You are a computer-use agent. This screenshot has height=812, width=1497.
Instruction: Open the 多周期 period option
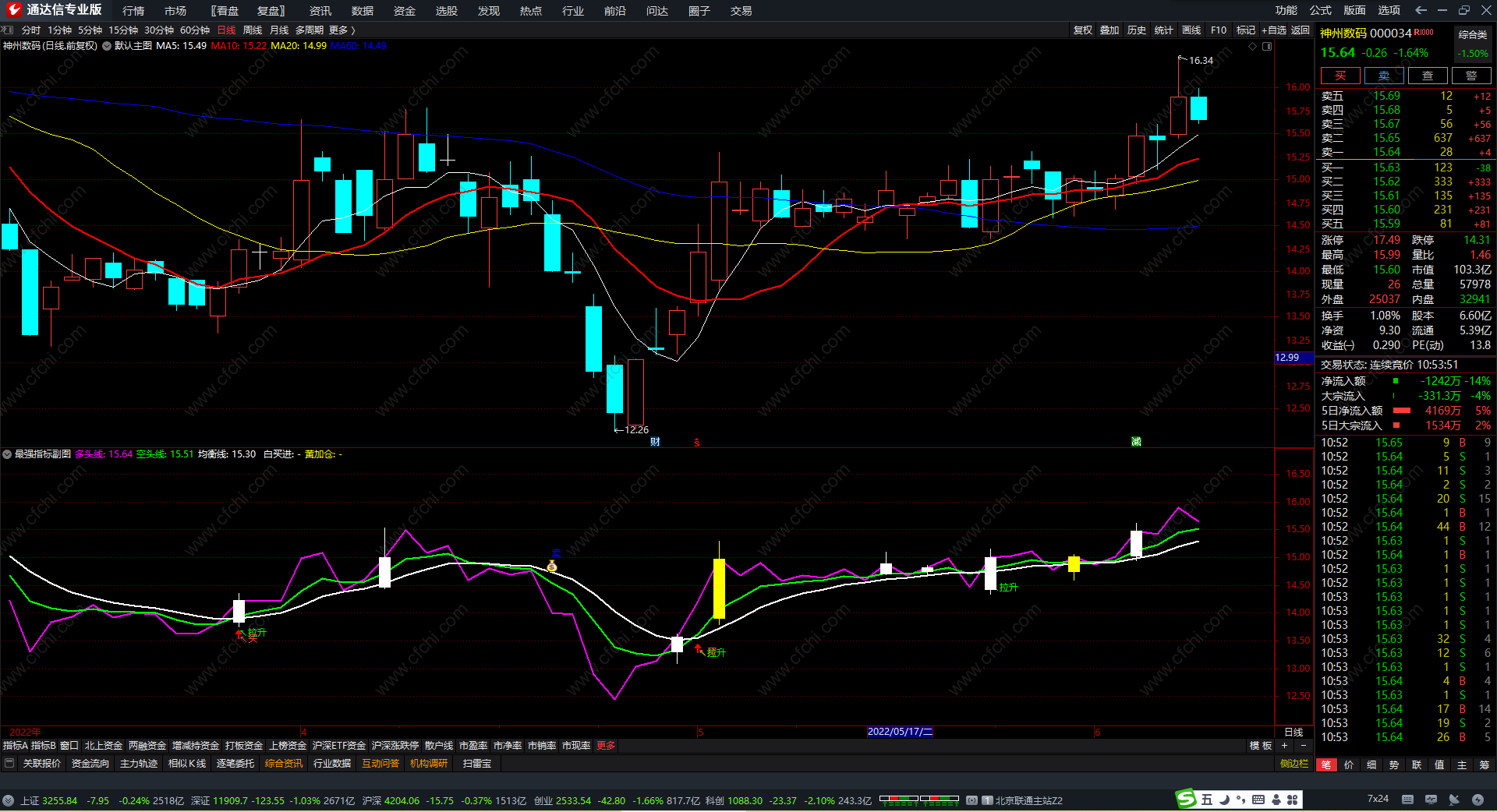309,30
